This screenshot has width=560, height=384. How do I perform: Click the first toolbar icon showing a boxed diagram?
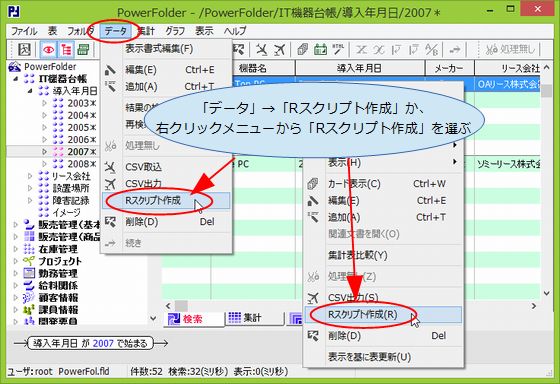click(24, 49)
